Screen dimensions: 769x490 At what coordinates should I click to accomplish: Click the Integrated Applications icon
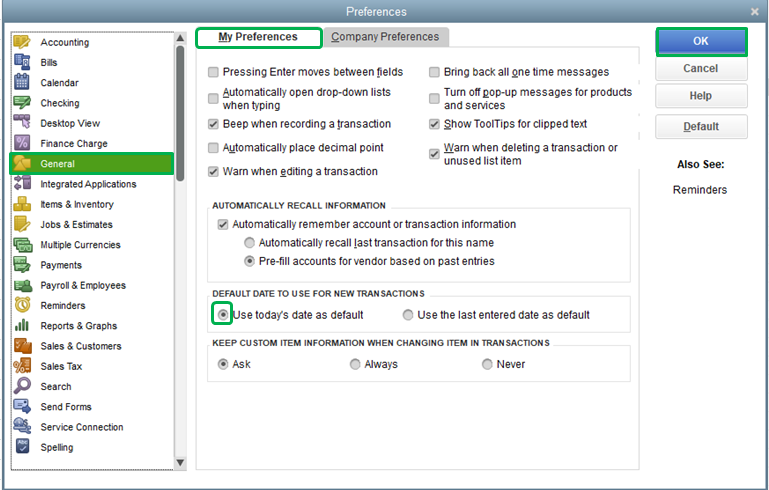click(x=22, y=184)
